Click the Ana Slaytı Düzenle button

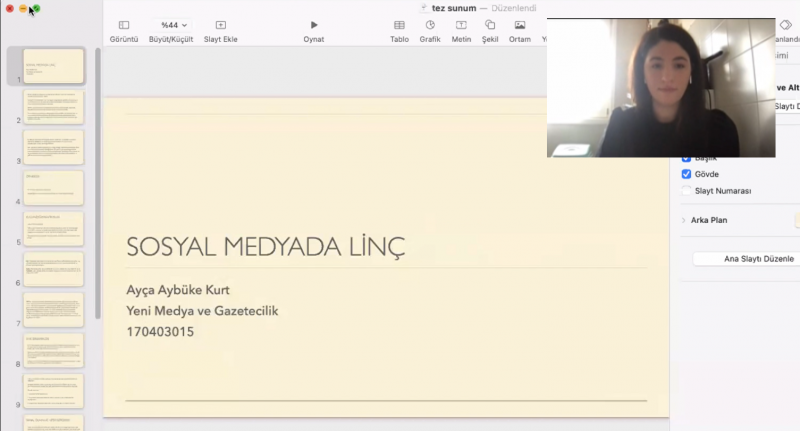point(744,258)
